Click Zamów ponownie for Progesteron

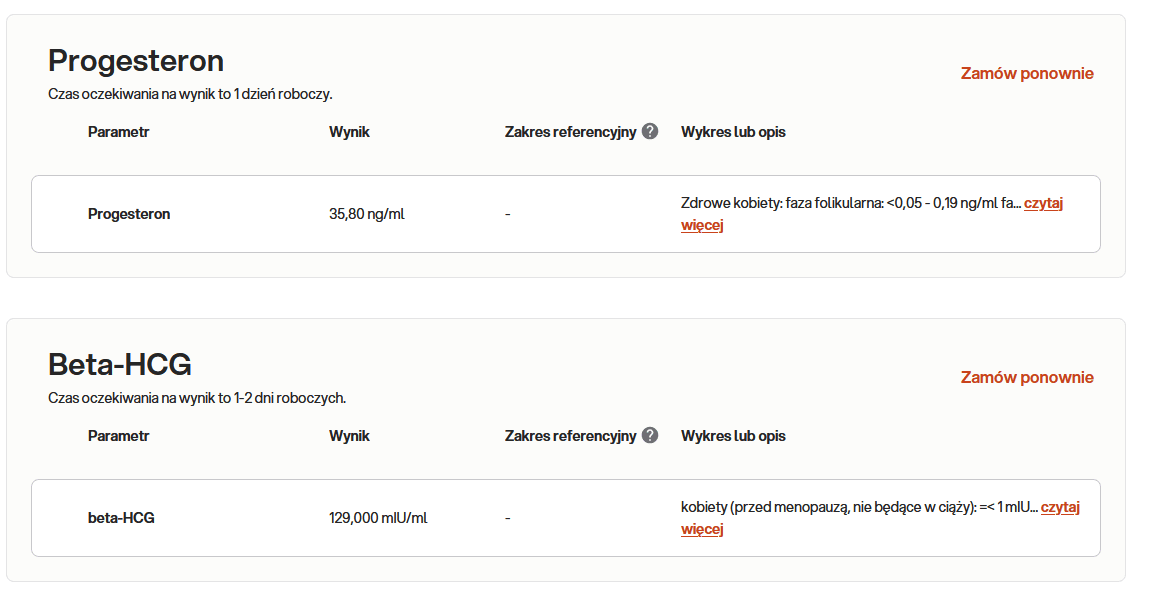click(x=1027, y=73)
